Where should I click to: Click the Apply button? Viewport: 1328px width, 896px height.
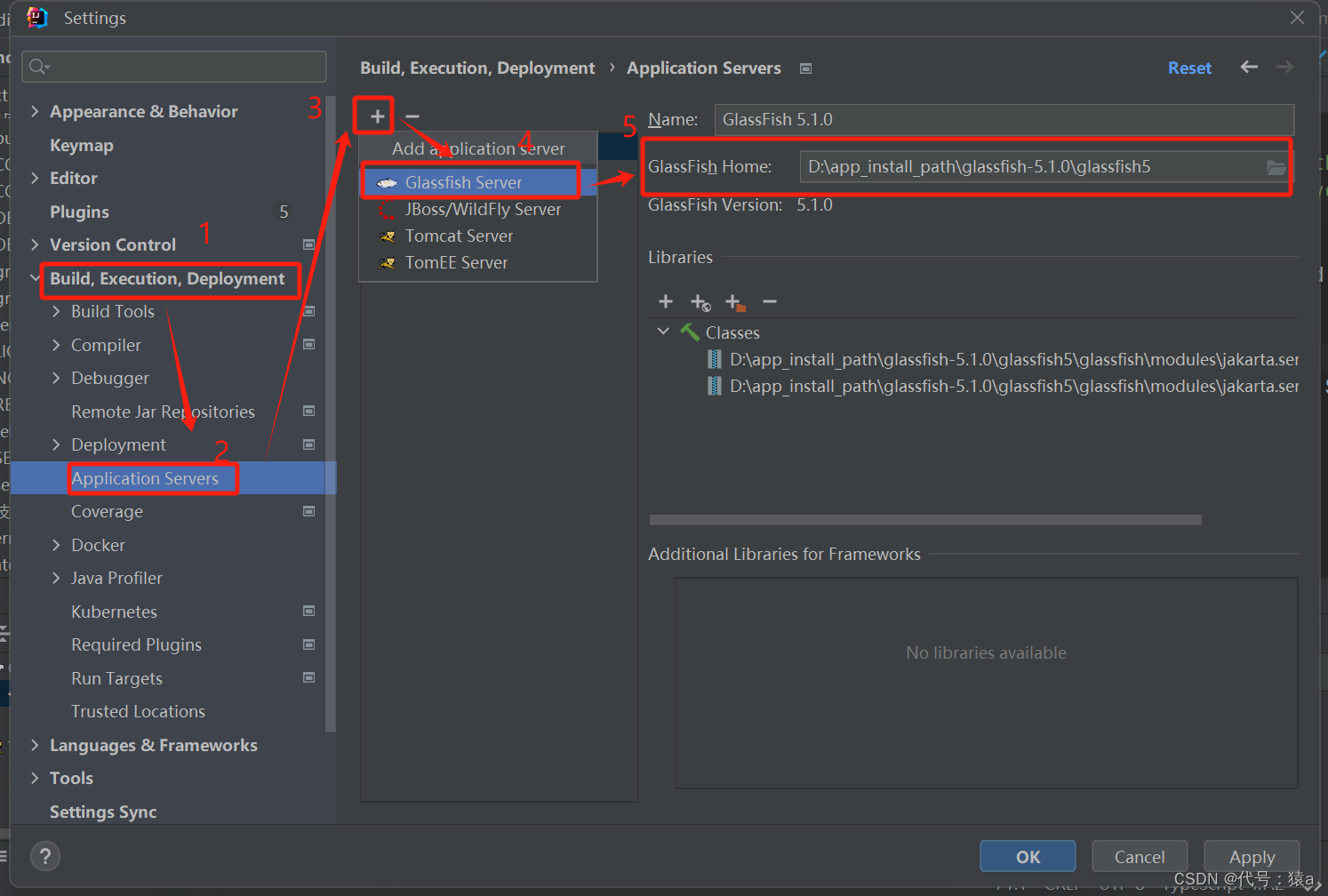[x=1251, y=856]
